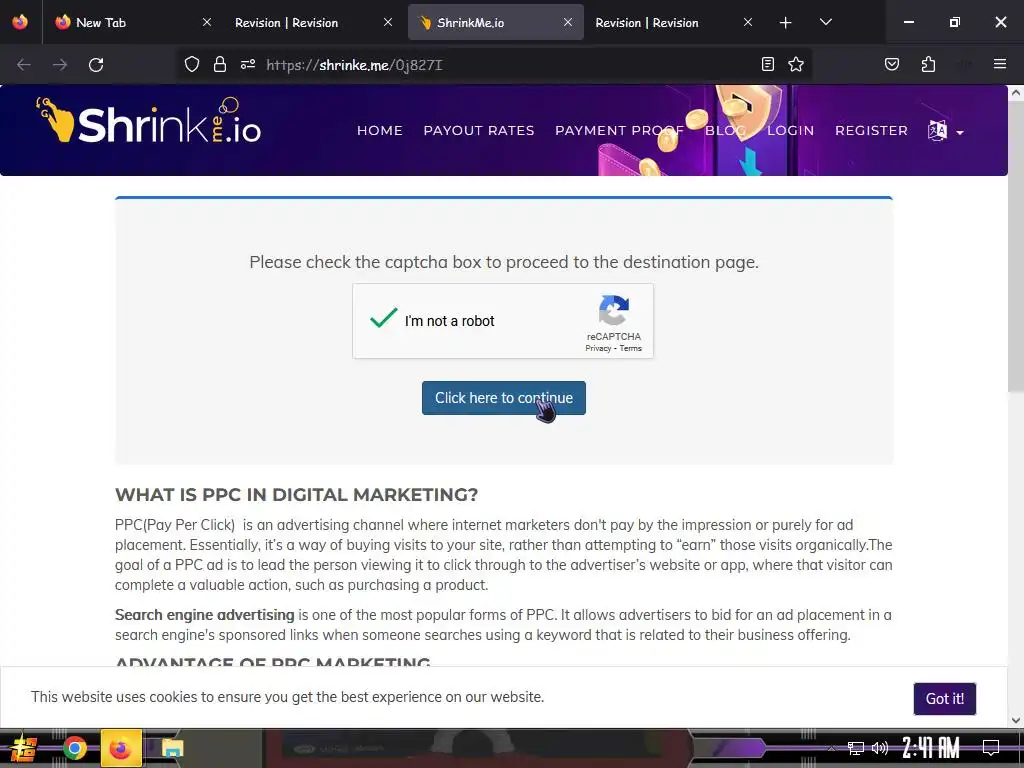The width and height of the screenshot is (1024, 768).
Task: Click heading WHAT IS PPC IN DIGITAL MARKETING?
Action: coord(296,495)
